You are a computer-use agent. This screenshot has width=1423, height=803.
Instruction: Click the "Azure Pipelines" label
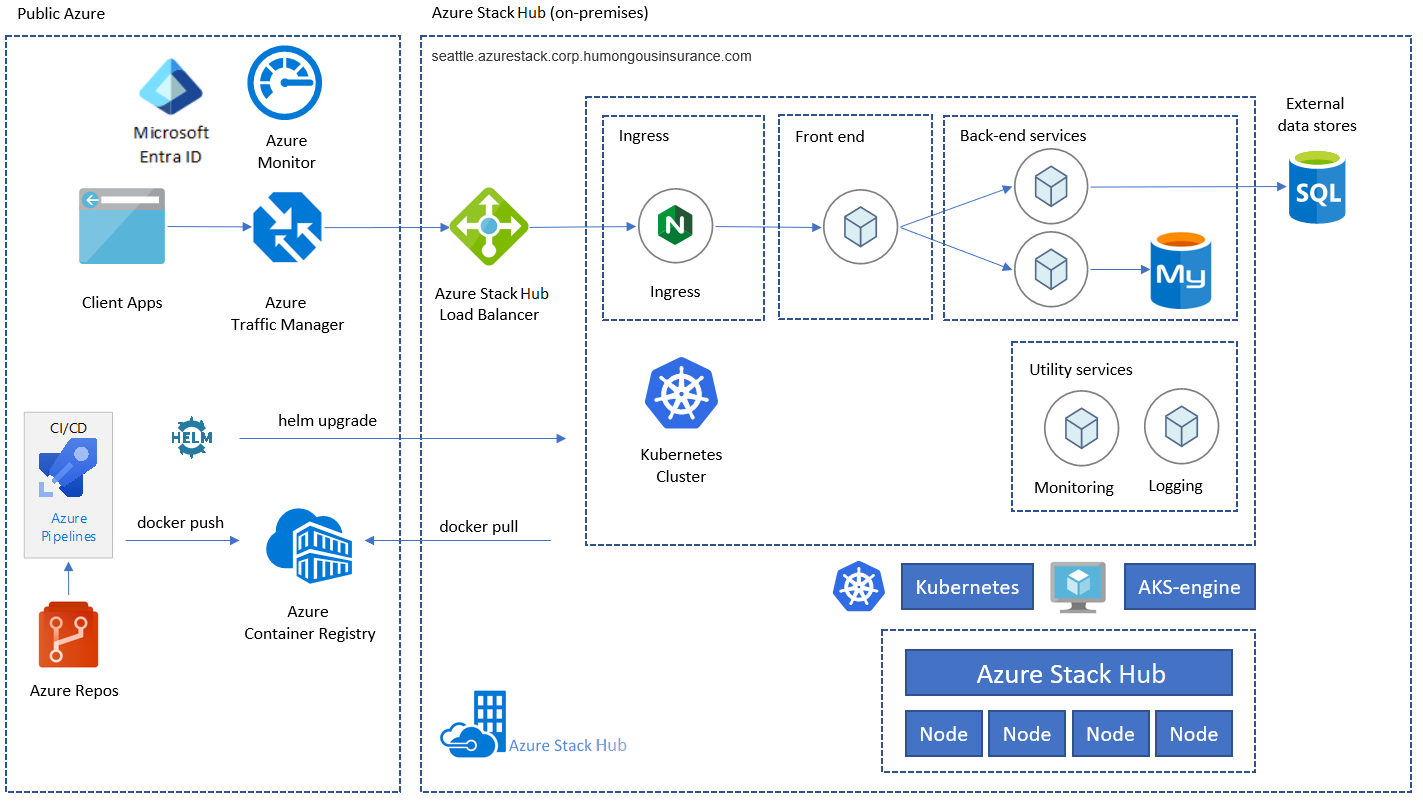pos(69,527)
